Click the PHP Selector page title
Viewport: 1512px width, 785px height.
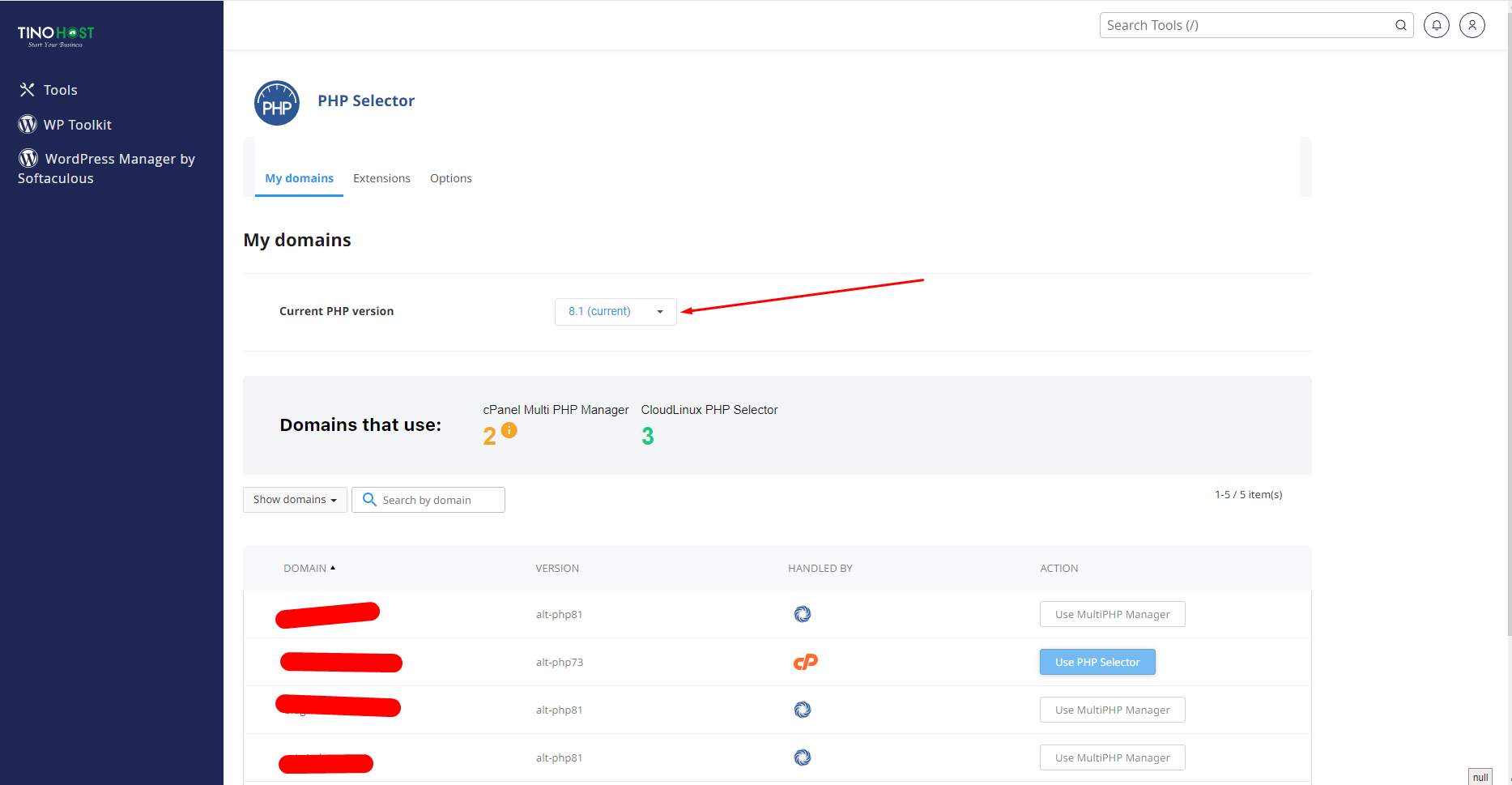[366, 100]
